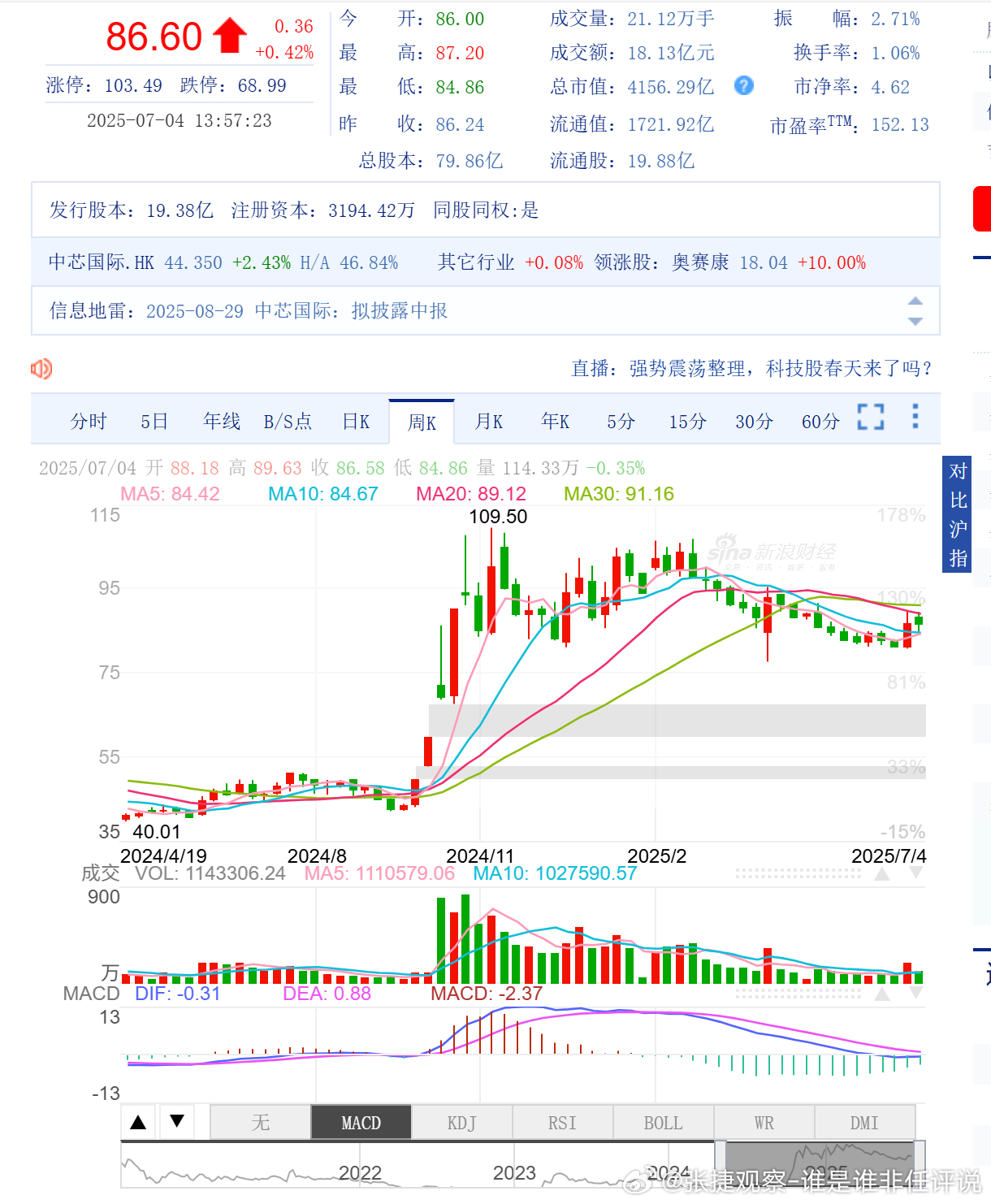Select the 5分 interval tab
This screenshot has width=991, height=1204.
[621, 422]
